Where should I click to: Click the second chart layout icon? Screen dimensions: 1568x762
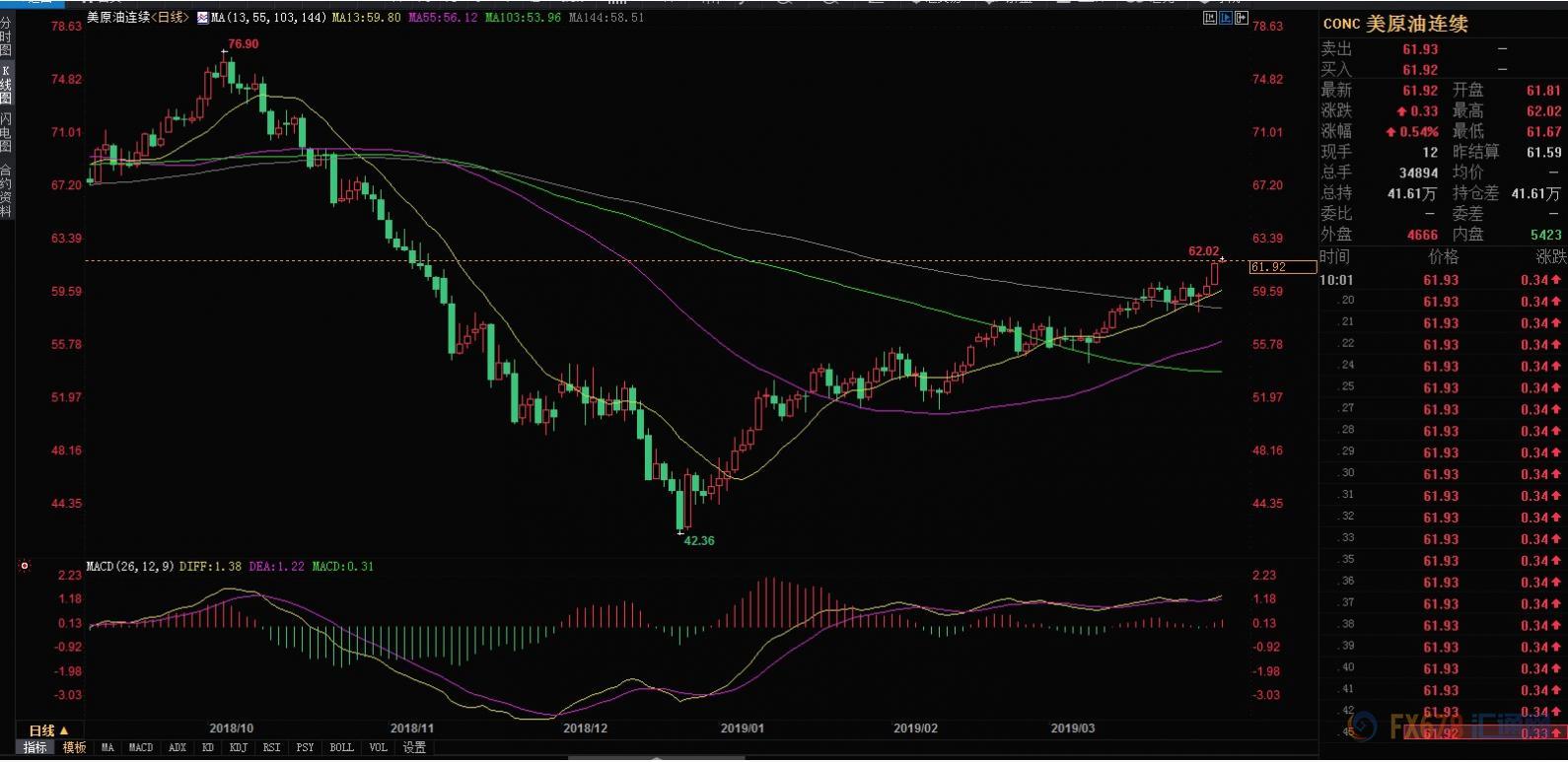[x=1226, y=18]
